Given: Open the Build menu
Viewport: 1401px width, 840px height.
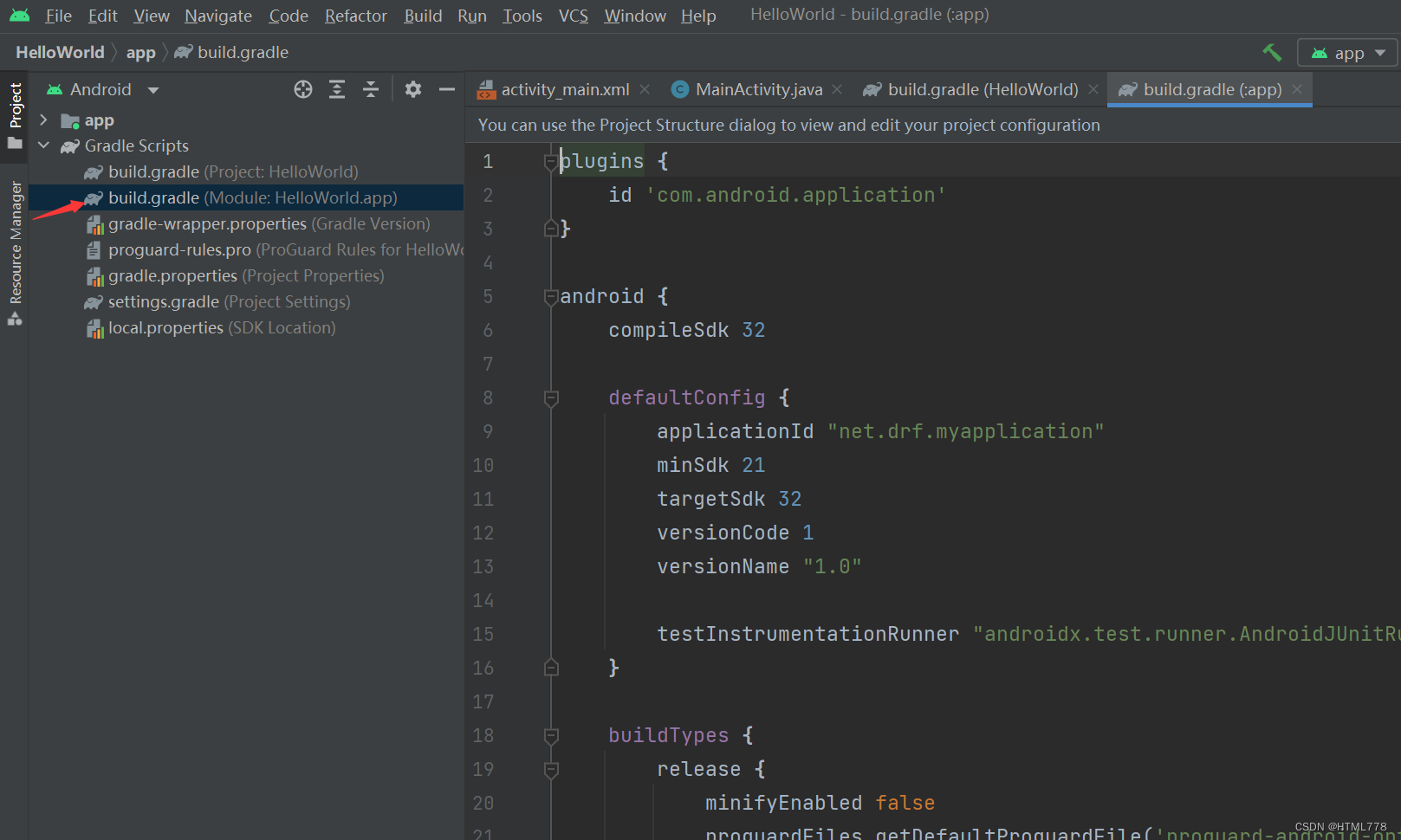Looking at the screenshot, I should click(423, 16).
